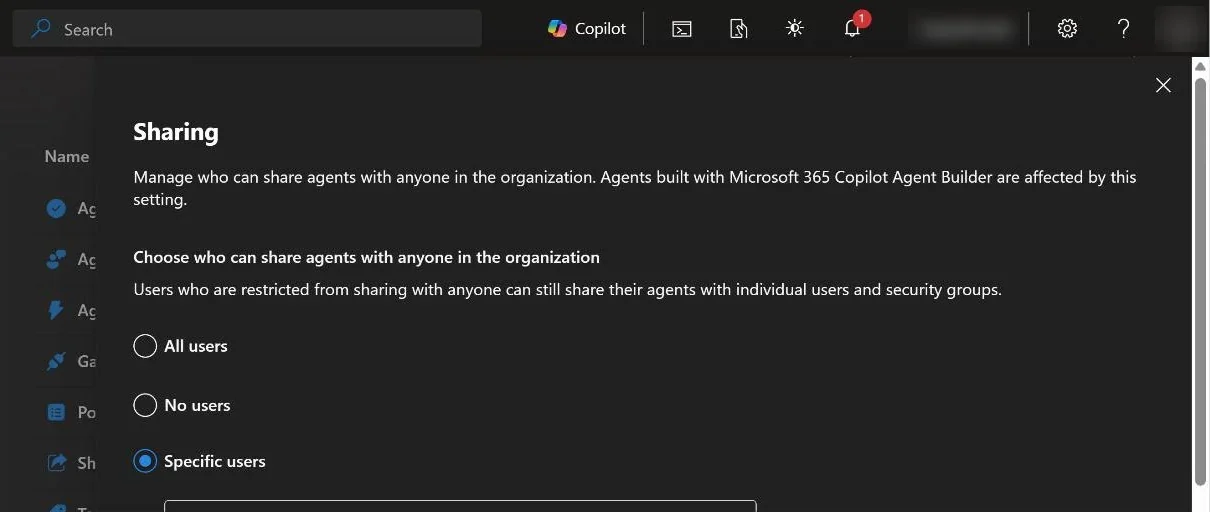Click the Name column header
Viewport: 1210px width, 512px height.
click(x=67, y=156)
